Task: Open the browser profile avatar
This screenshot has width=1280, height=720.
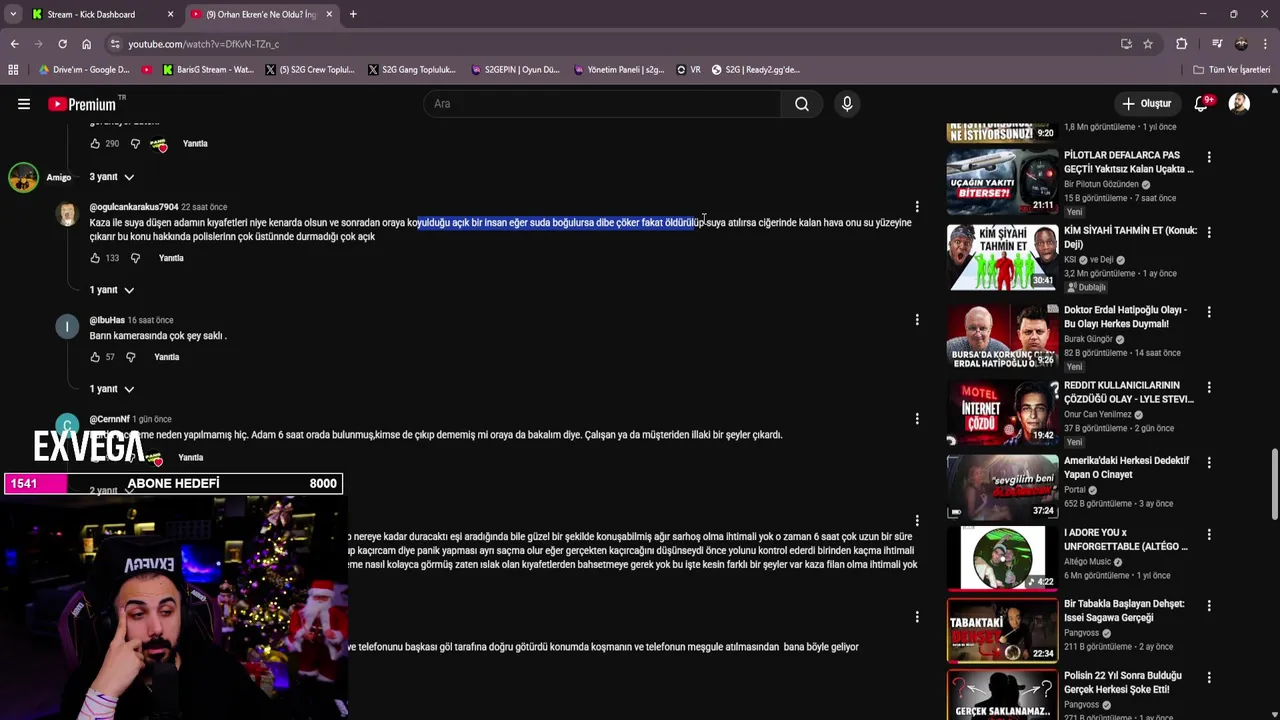Action: (x=1241, y=44)
